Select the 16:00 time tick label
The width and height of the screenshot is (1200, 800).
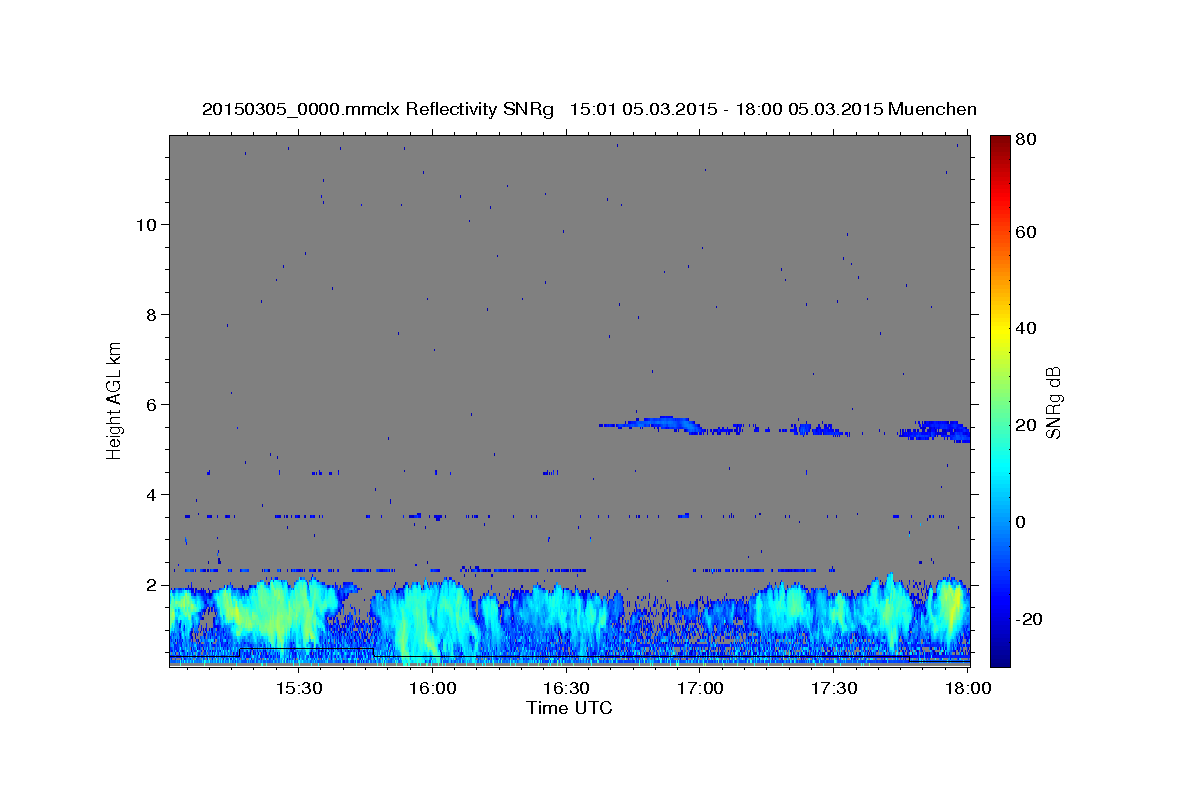434,689
